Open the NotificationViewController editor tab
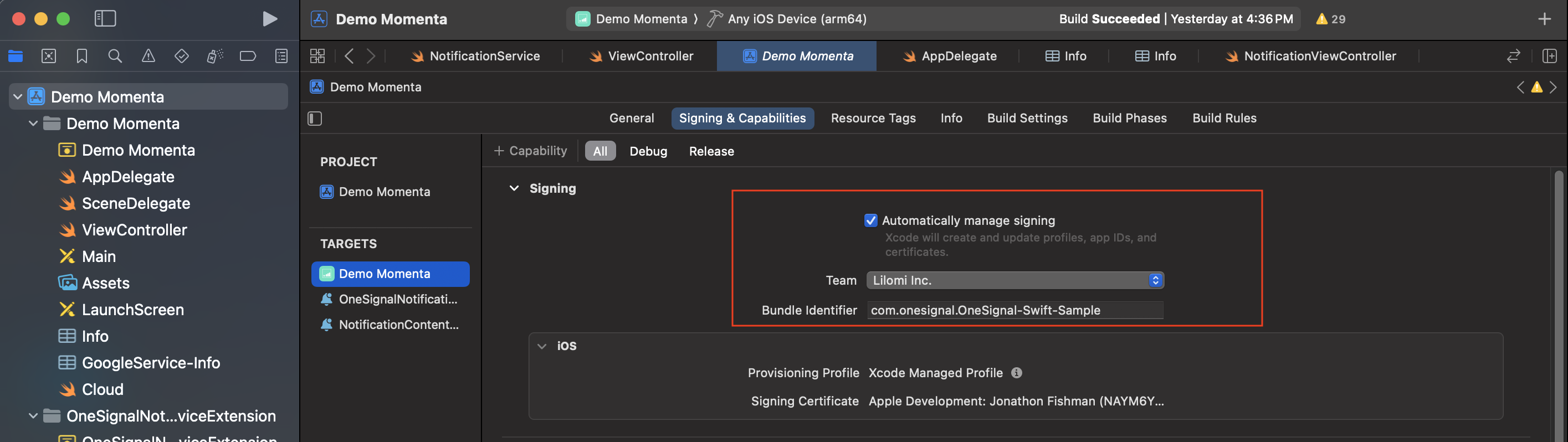 (x=1319, y=56)
